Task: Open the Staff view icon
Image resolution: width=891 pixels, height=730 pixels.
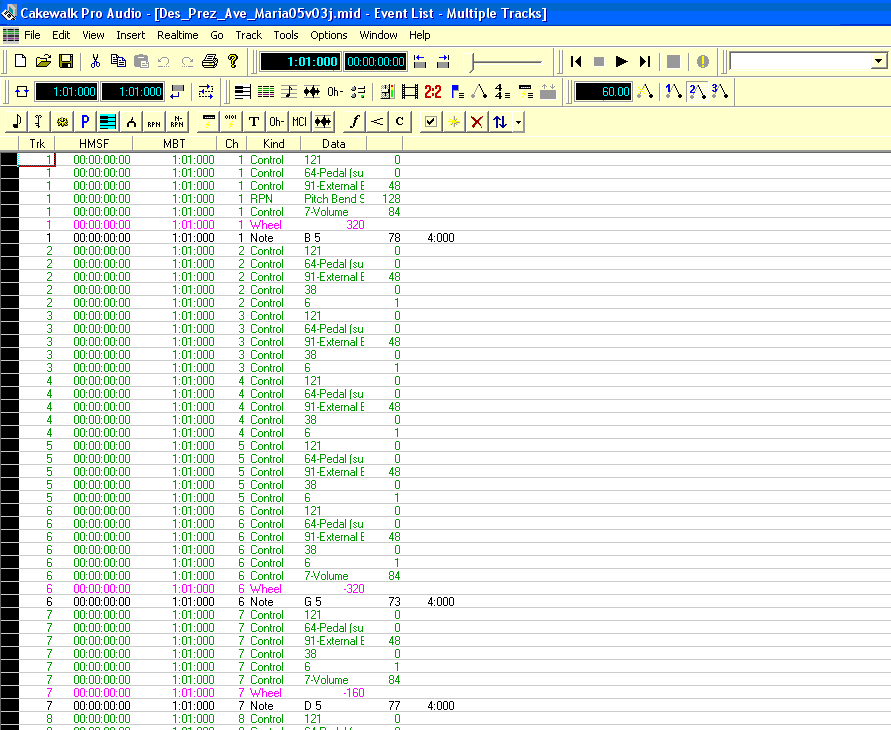Action: point(288,91)
